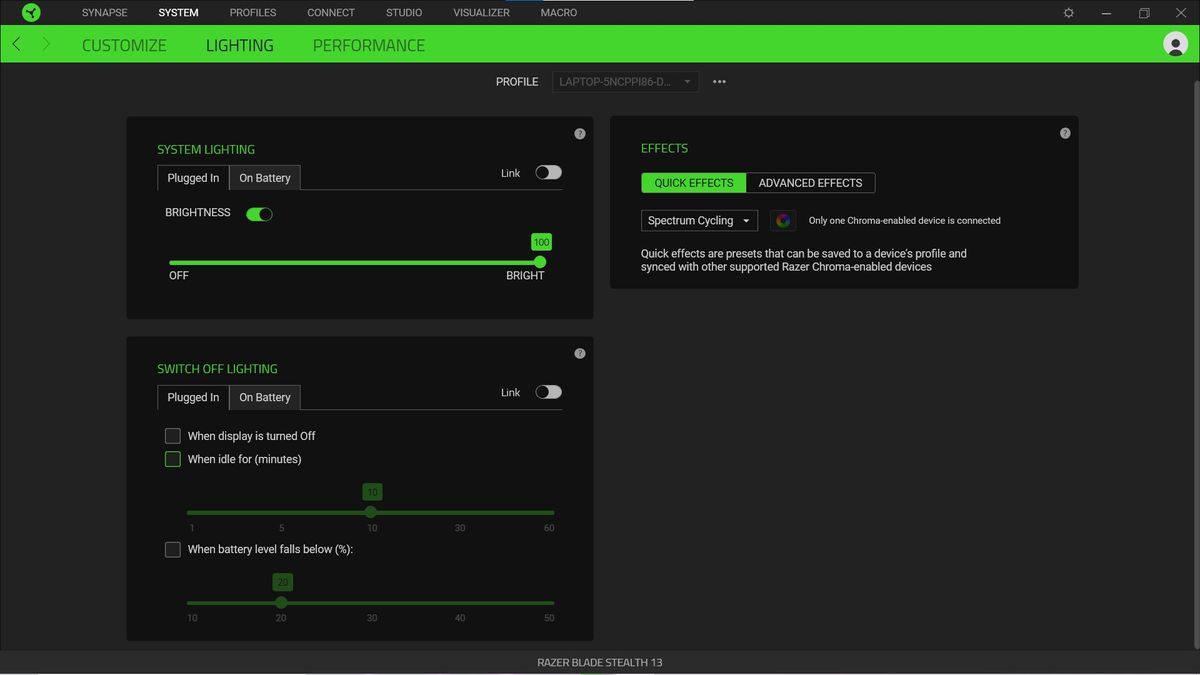Click the battery slider 50 mark
This screenshot has height=675, width=1200.
click(548, 618)
